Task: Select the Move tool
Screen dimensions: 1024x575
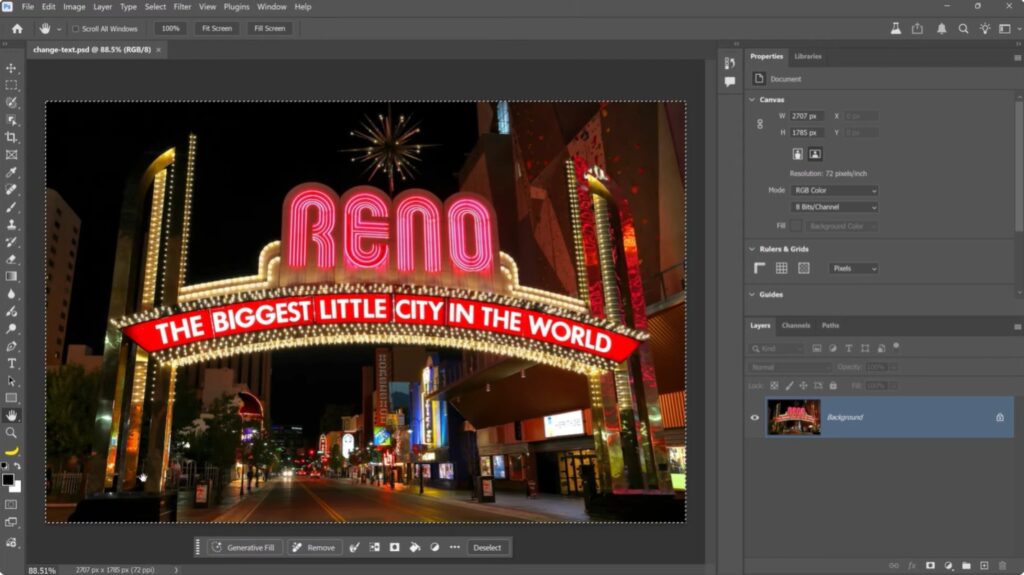Action: 11,68
